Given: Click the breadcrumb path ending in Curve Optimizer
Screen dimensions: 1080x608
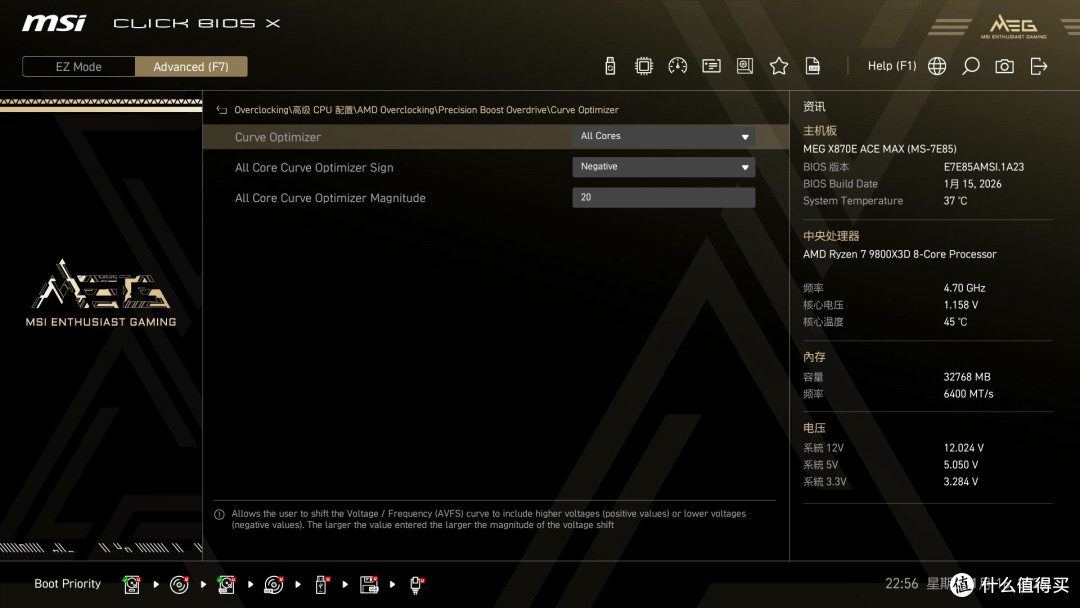Looking at the screenshot, I should (426, 110).
